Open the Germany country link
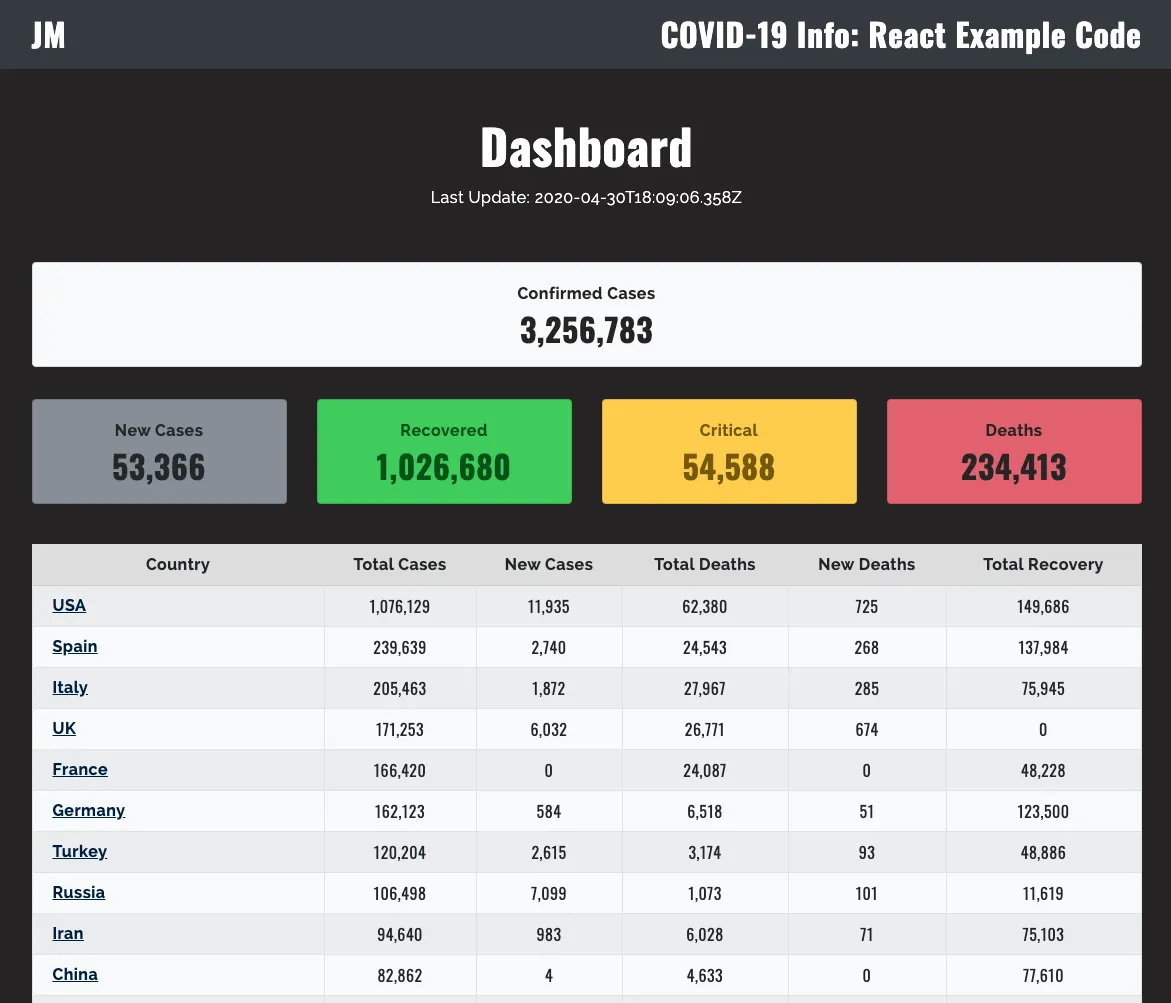 coord(89,810)
